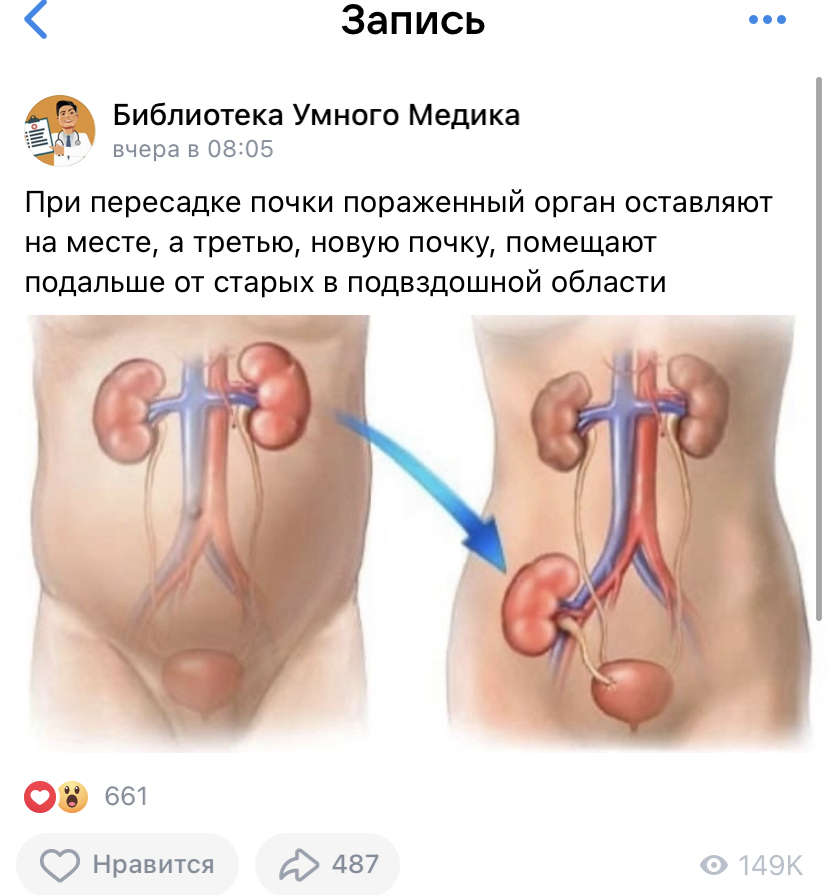
Task: Tap the red heart reaction icon
Action: [x=40, y=796]
